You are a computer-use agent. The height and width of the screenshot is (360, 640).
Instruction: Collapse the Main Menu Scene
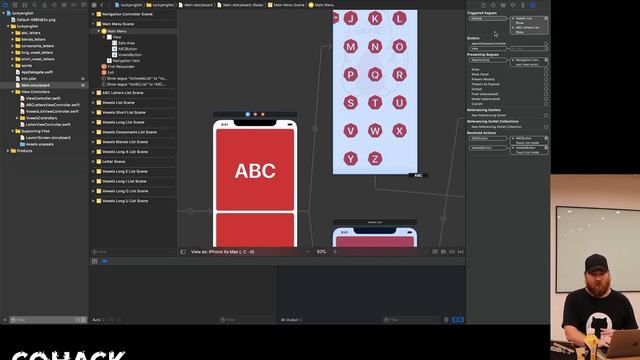coord(93,24)
